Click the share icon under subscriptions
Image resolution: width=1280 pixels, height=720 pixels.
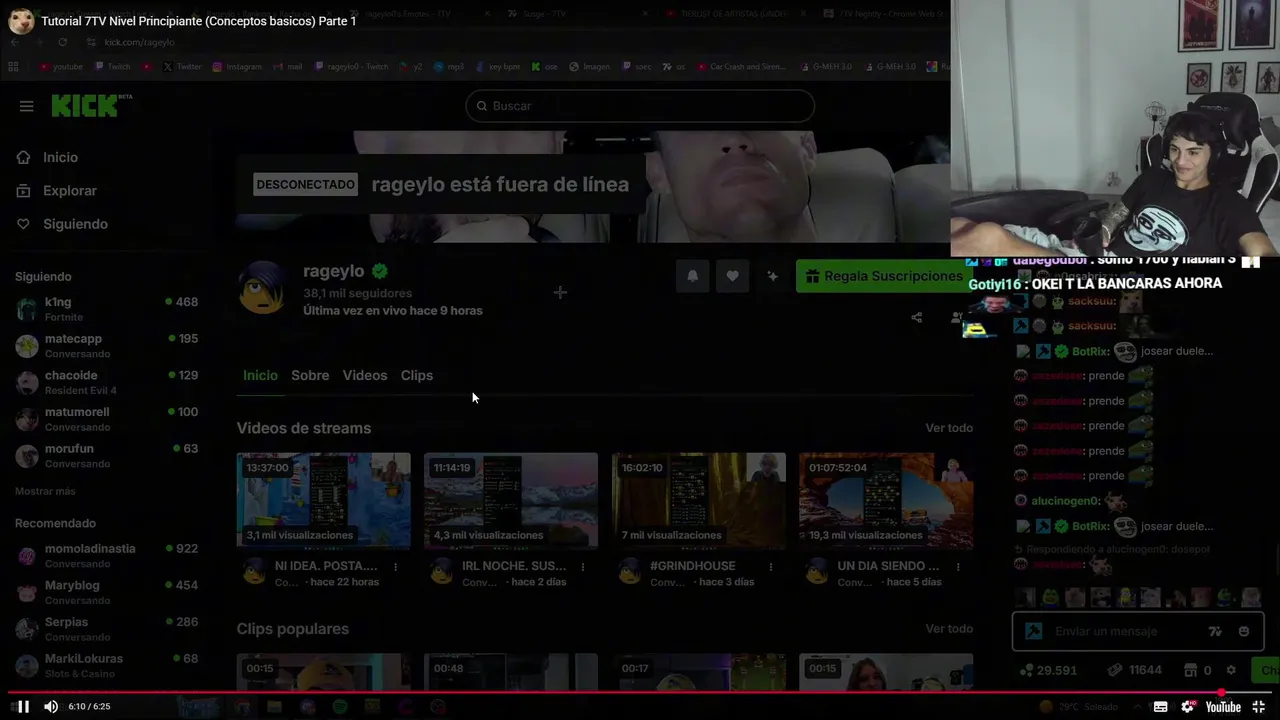[916, 318]
